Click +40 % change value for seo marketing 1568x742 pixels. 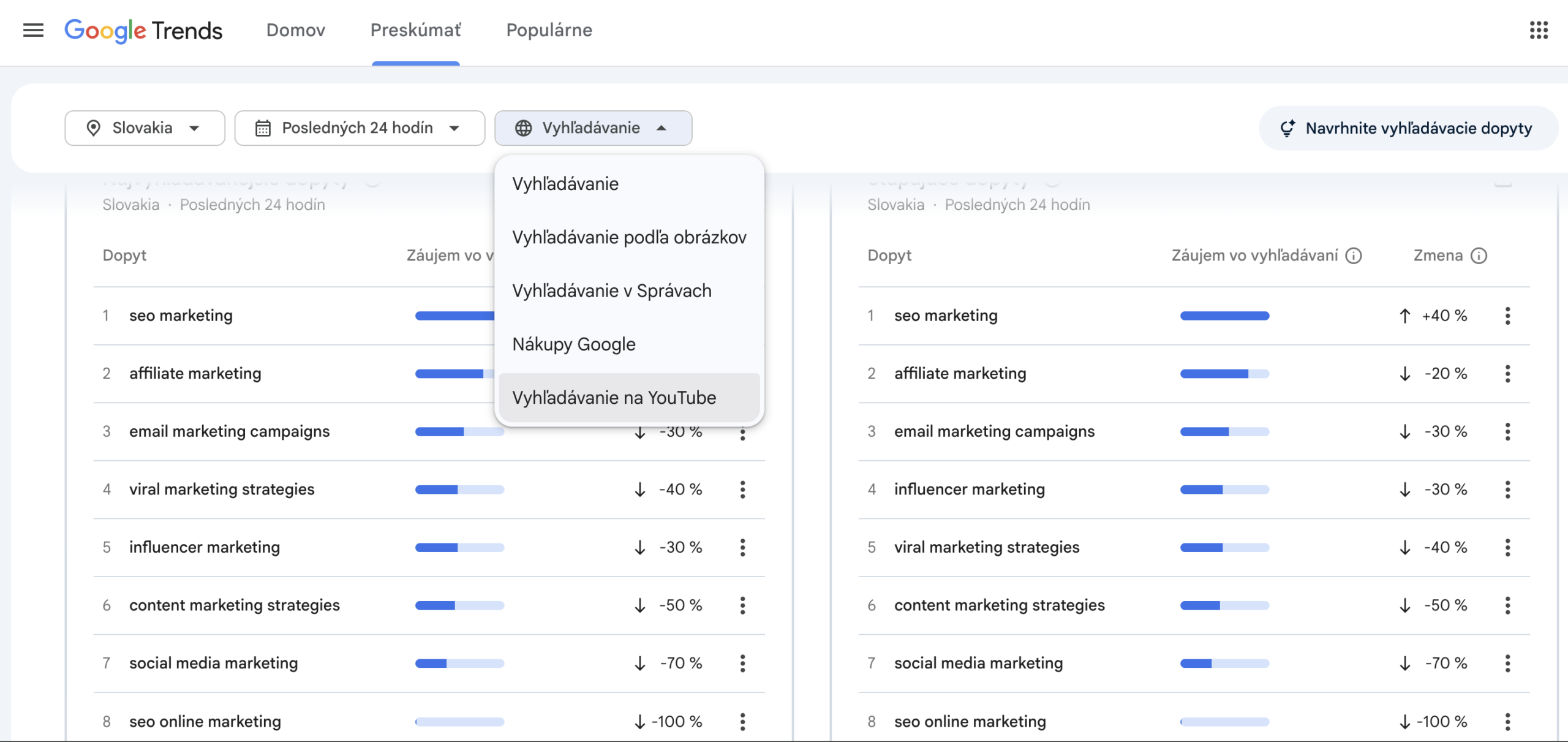pyautogui.click(x=1444, y=316)
